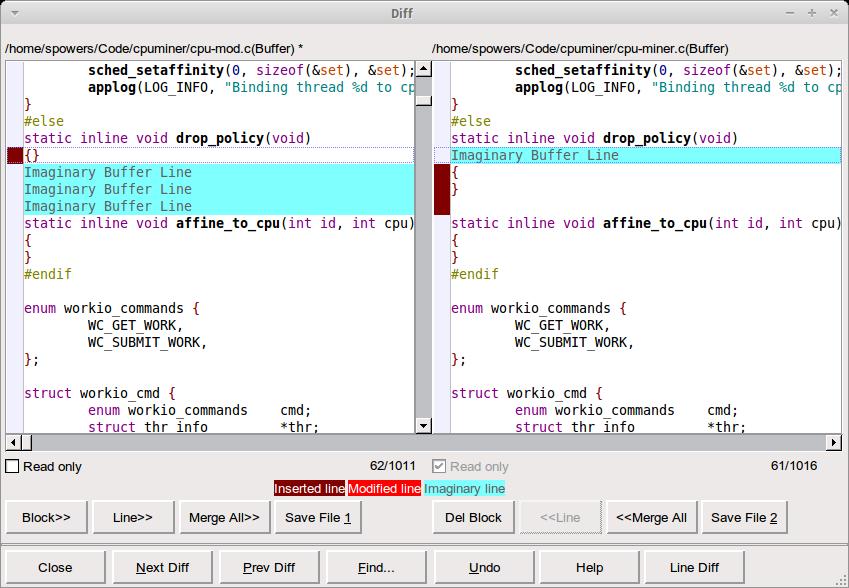Save the left file with Save File 1
Viewport: 849px width, 588px height.
[x=318, y=517]
